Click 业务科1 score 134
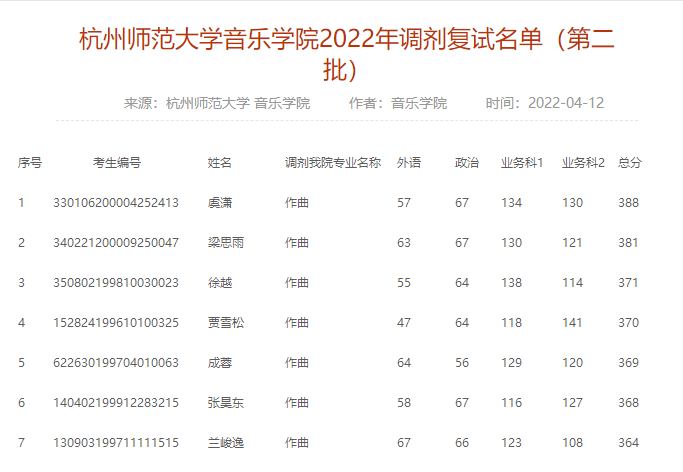This screenshot has height=472, width=683. [511, 203]
